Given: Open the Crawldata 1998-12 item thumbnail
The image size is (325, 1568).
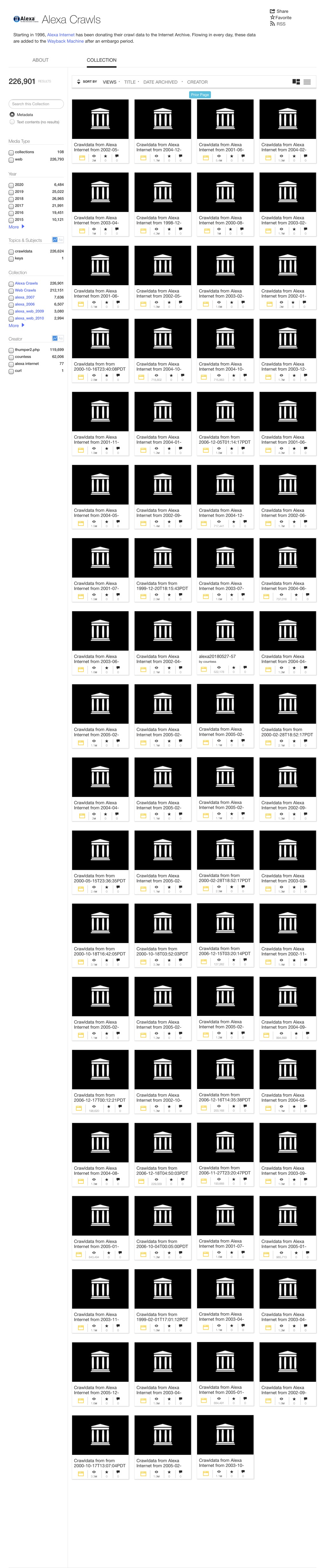Looking at the screenshot, I should (x=162, y=192).
